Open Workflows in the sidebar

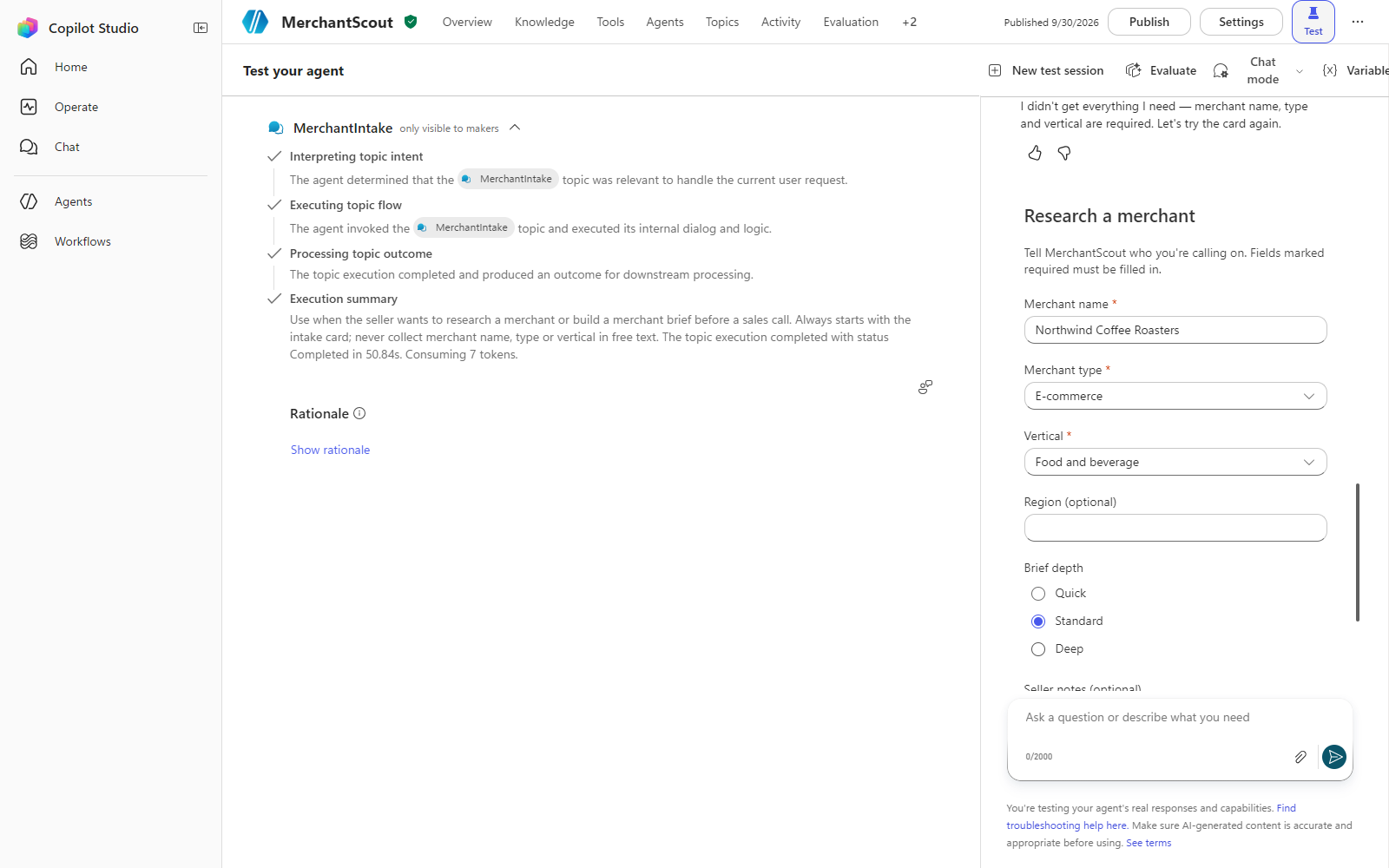pos(82,241)
